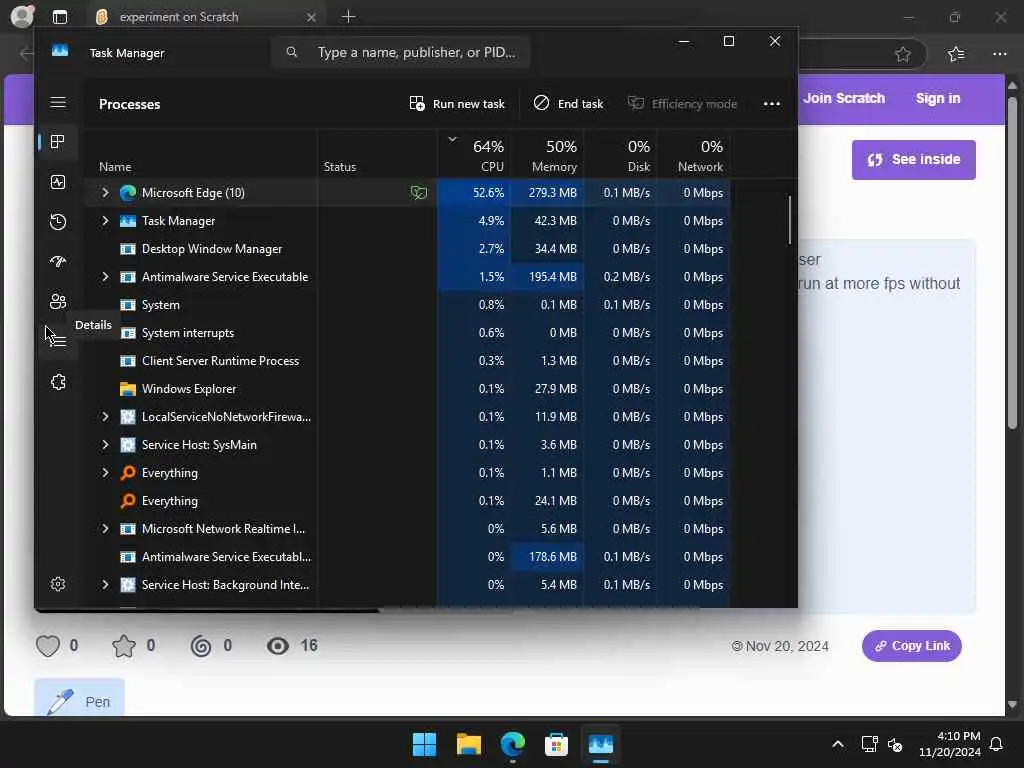Open Microsoft Edge from the taskbar

click(x=513, y=744)
